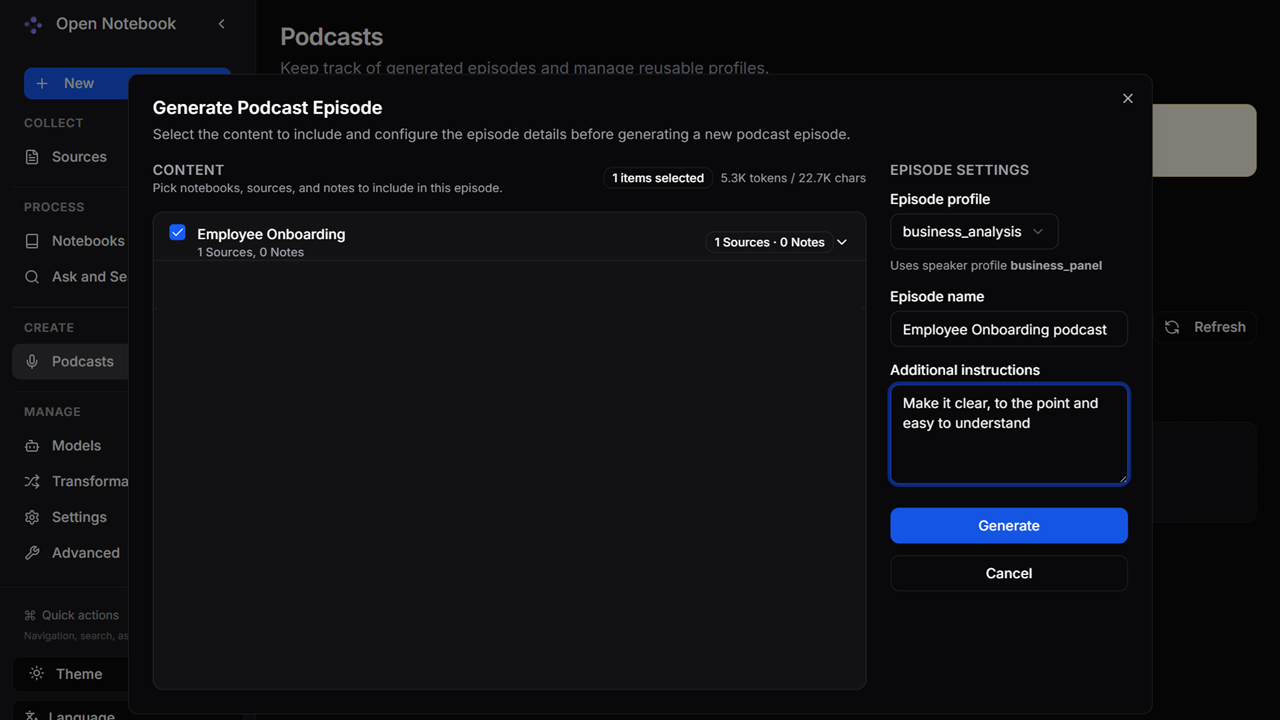Grab the Additional instructions resize handle
The image size is (1280, 720).
coord(1123,479)
